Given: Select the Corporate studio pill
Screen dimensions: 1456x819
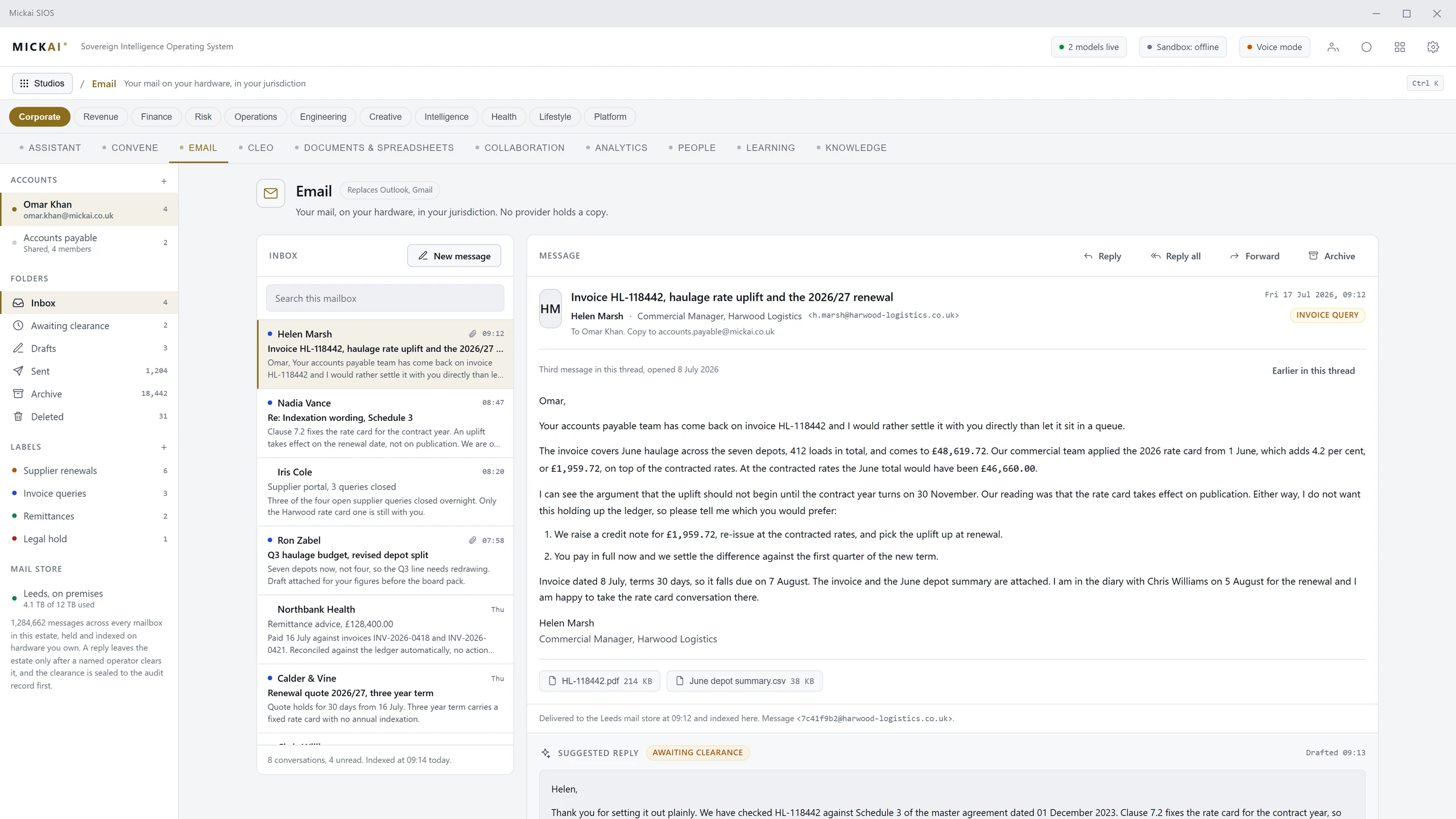Looking at the screenshot, I should tap(39, 117).
